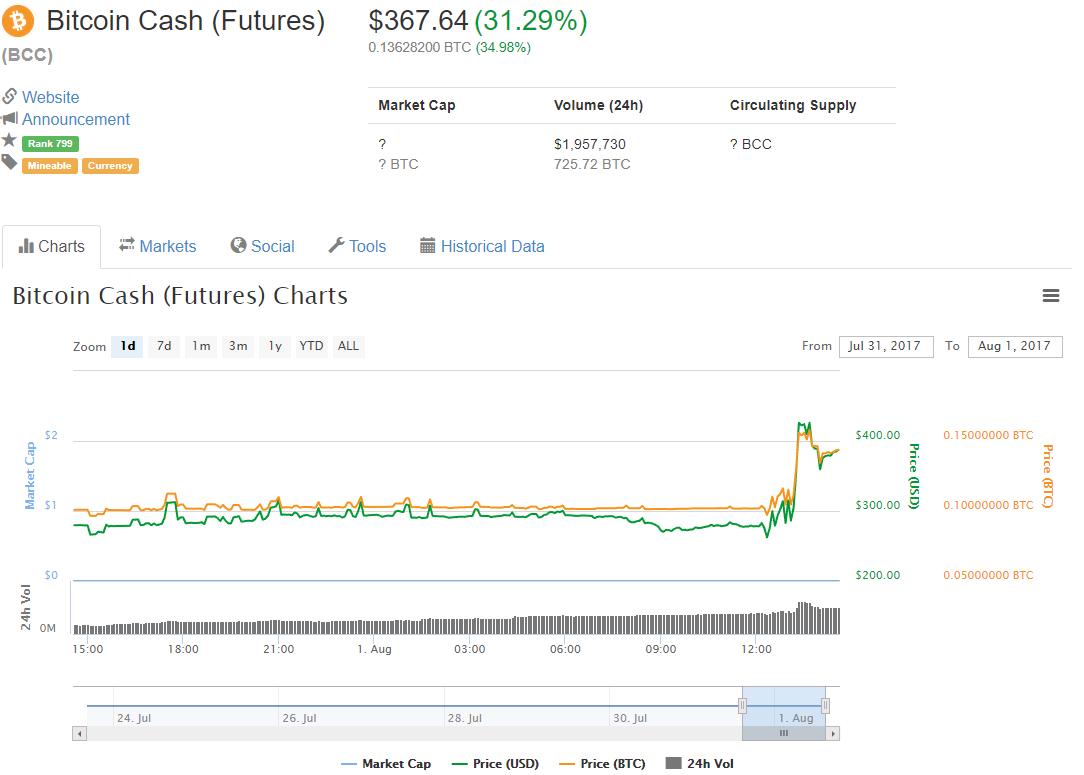
Task: Click the $367.64 price text
Action: tap(418, 21)
